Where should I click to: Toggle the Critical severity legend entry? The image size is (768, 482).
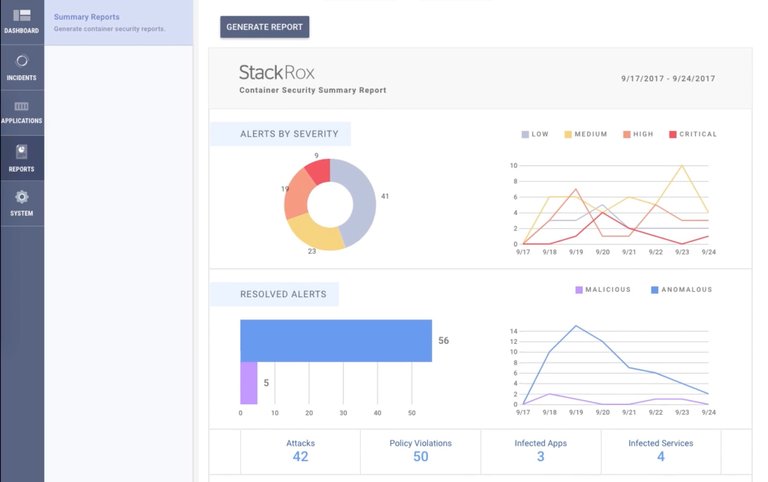point(693,134)
